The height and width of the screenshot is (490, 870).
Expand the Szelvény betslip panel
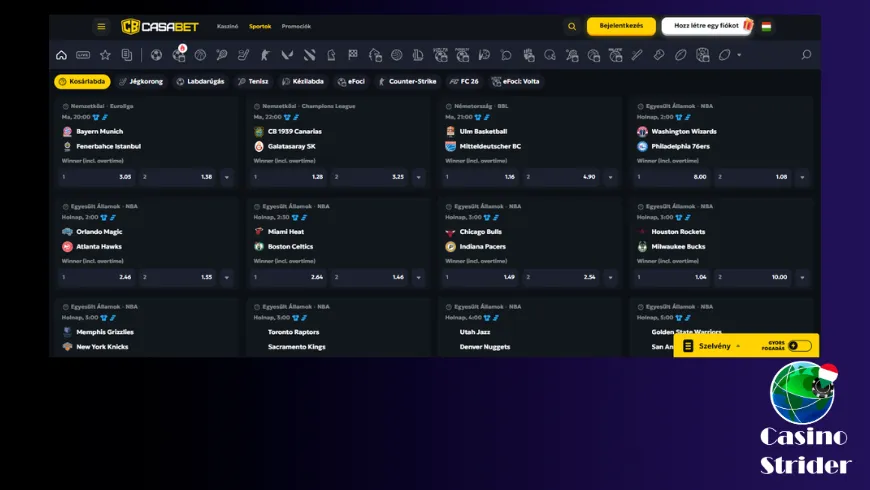[715, 346]
